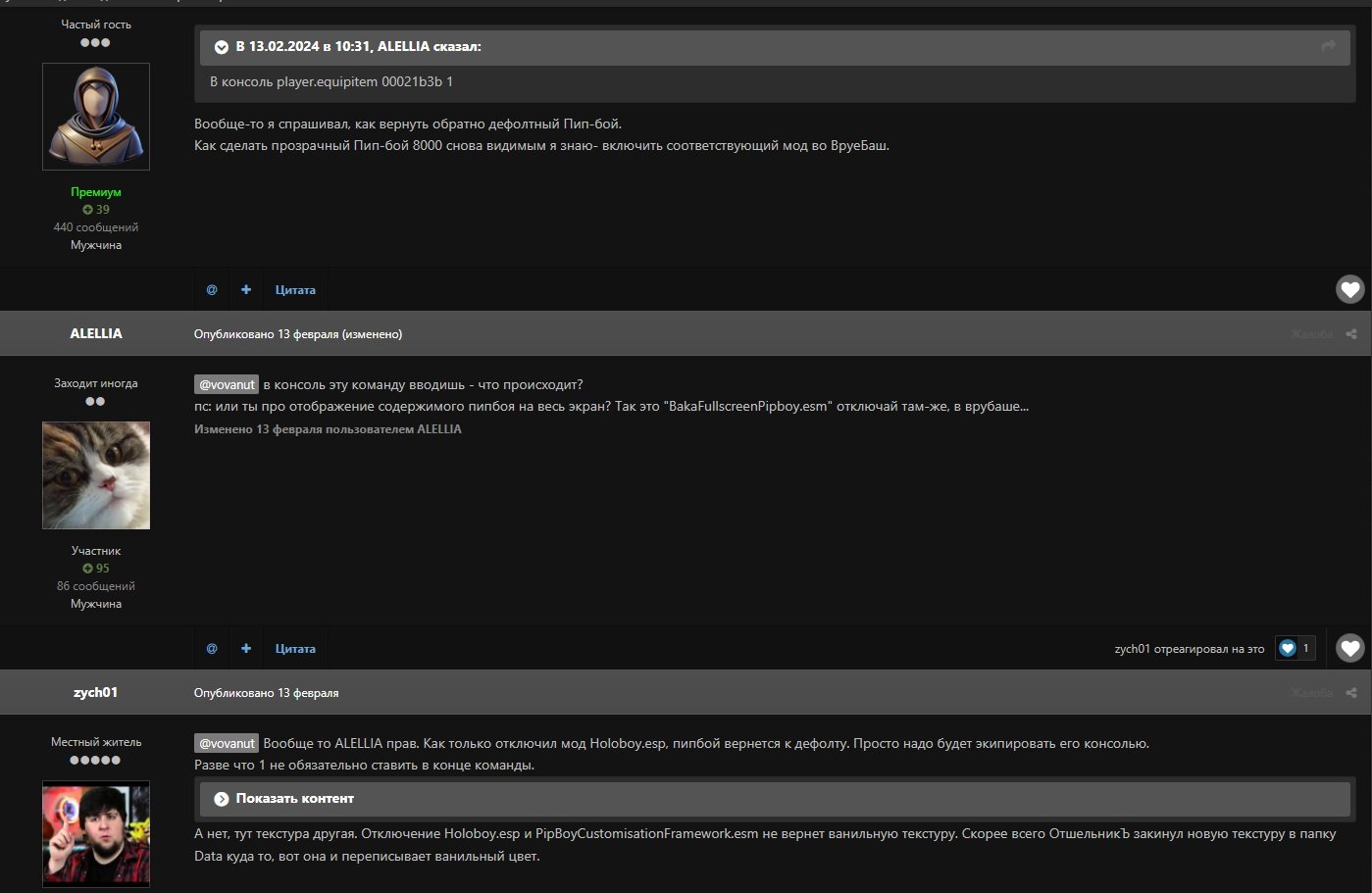Click the @ mention icon under ALELLIA's post

212,649
